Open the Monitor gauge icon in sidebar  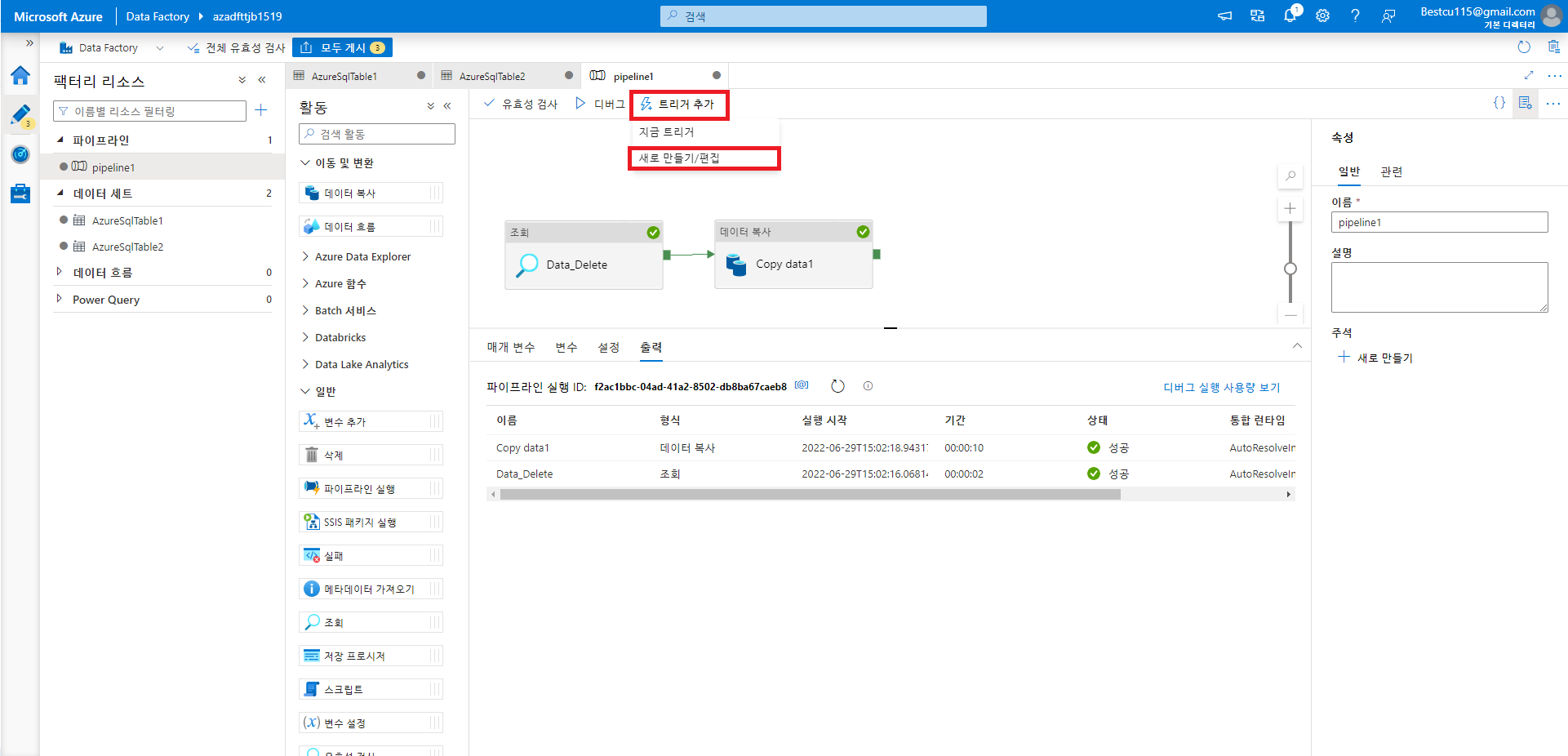pos(20,154)
